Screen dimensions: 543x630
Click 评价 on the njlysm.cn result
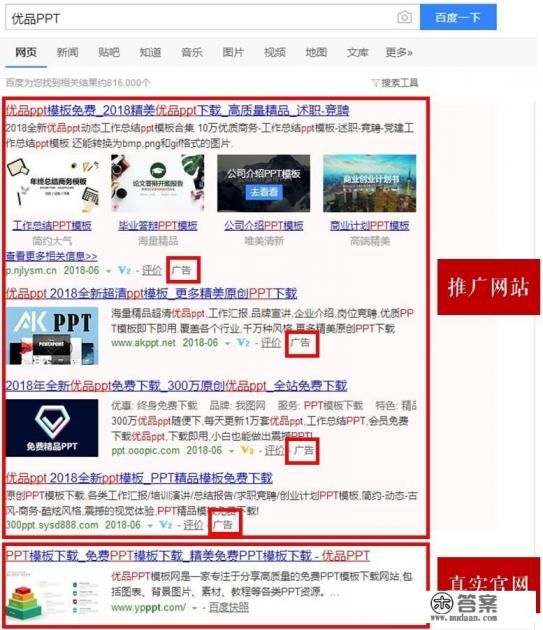pos(152,270)
